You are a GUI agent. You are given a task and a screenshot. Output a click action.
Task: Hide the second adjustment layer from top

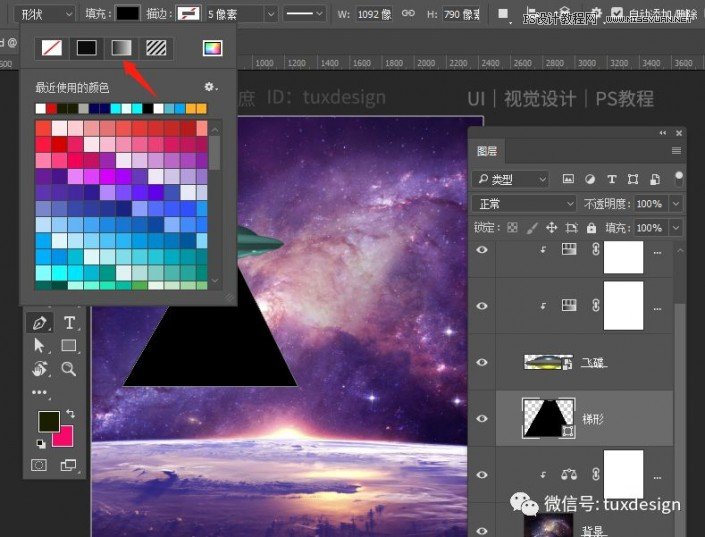(482, 306)
